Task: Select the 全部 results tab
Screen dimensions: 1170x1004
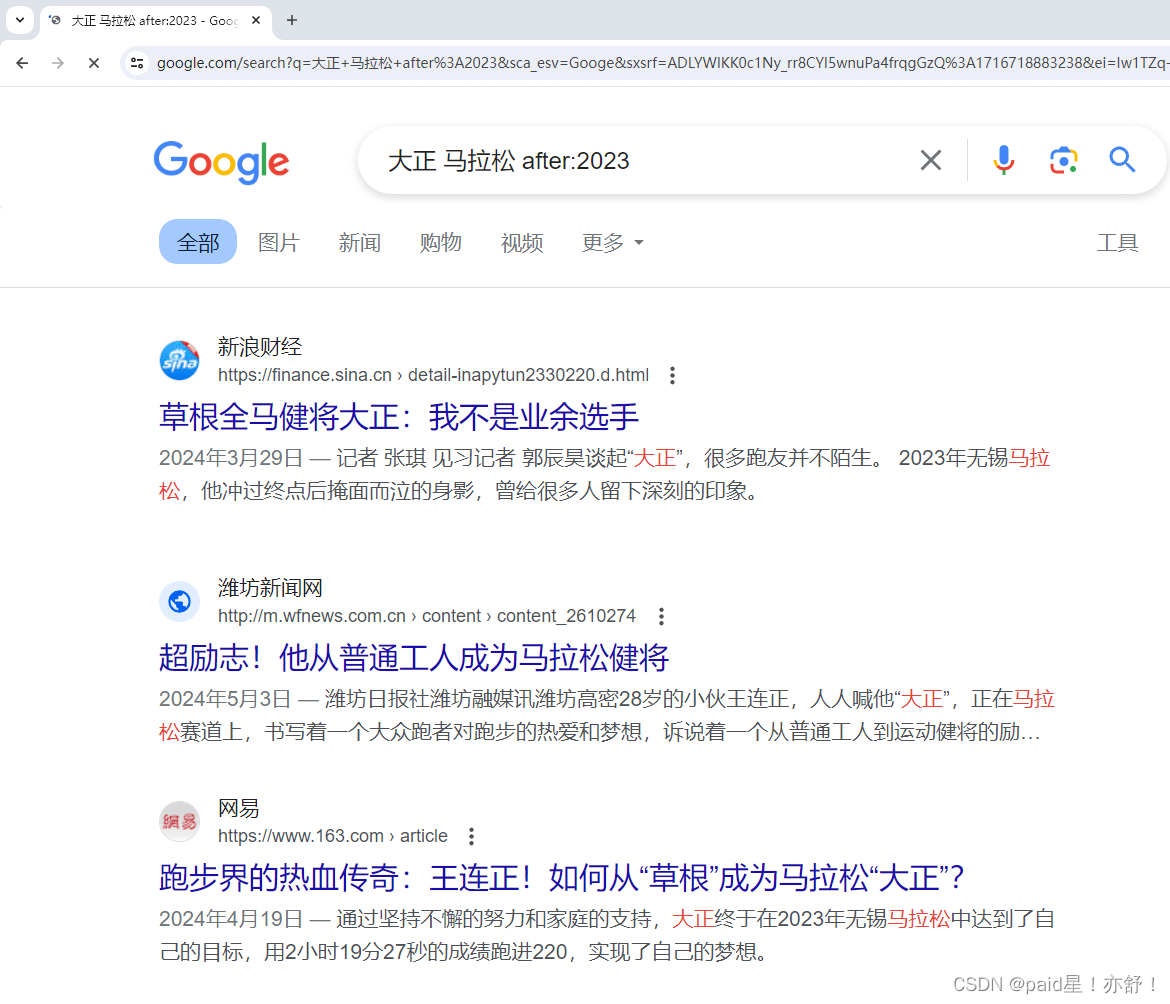Action: pyautogui.click(x=198, y=242)
